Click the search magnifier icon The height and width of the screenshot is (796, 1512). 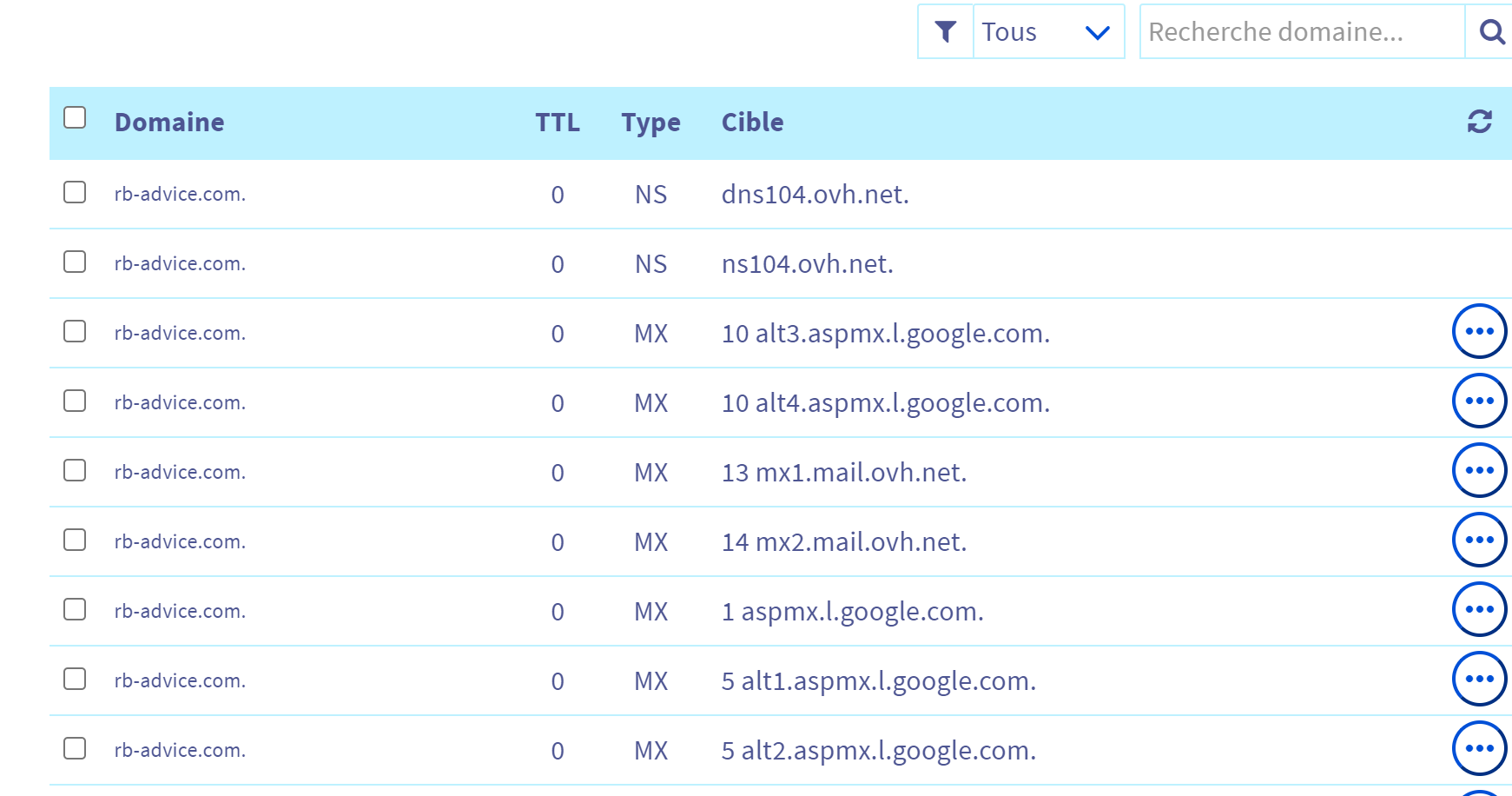point(1491,32)
